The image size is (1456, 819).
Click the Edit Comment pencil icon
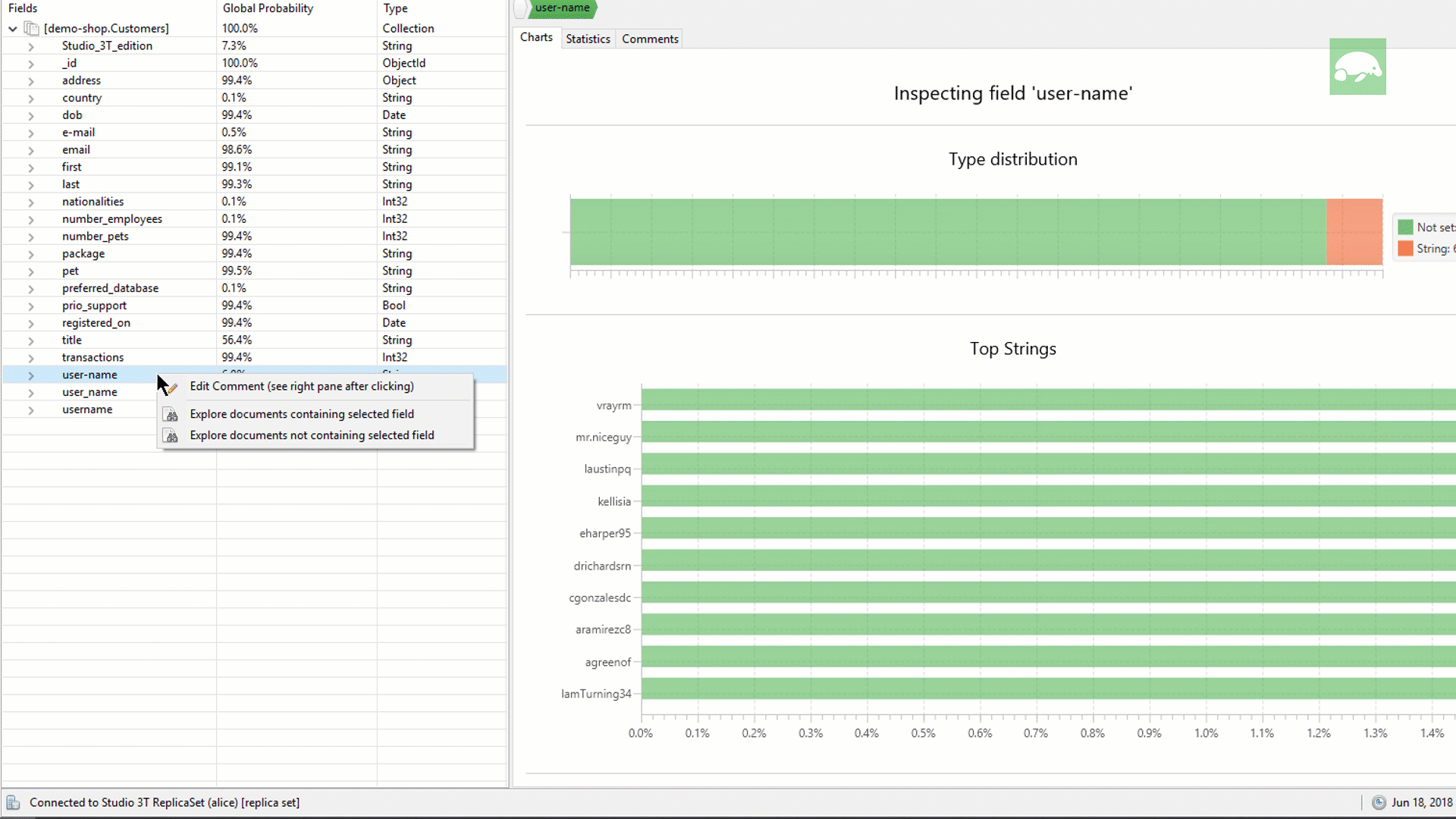pyautogui.click(x=172, y=387)
